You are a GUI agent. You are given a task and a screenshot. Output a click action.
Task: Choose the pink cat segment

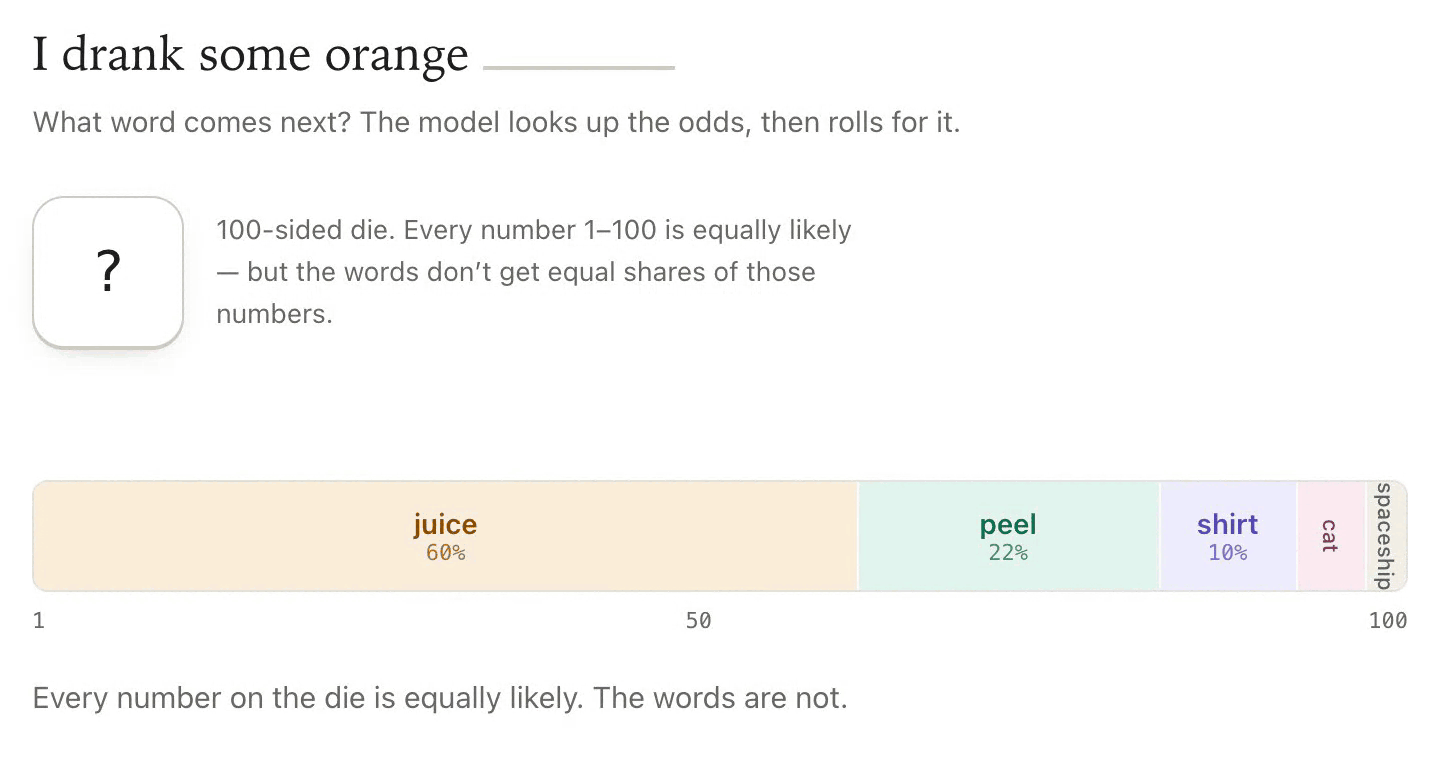1331,536
